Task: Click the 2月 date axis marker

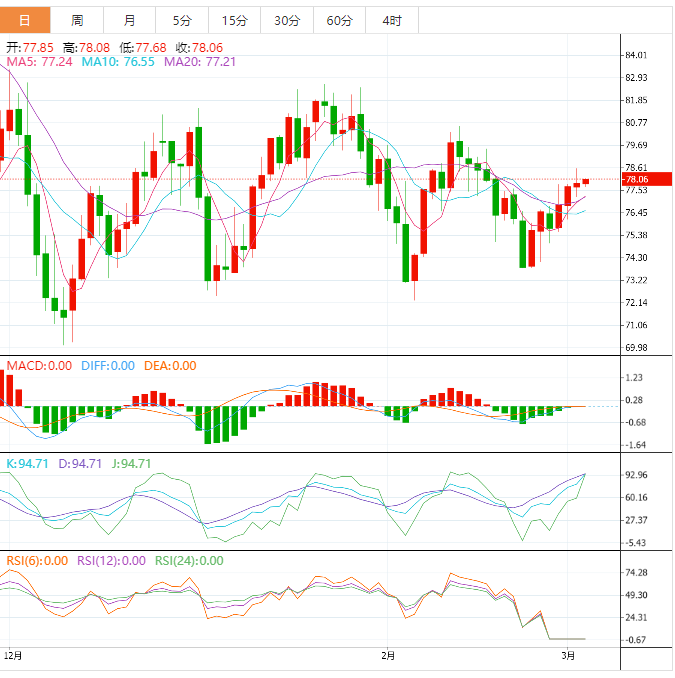Action: [388, 657]
